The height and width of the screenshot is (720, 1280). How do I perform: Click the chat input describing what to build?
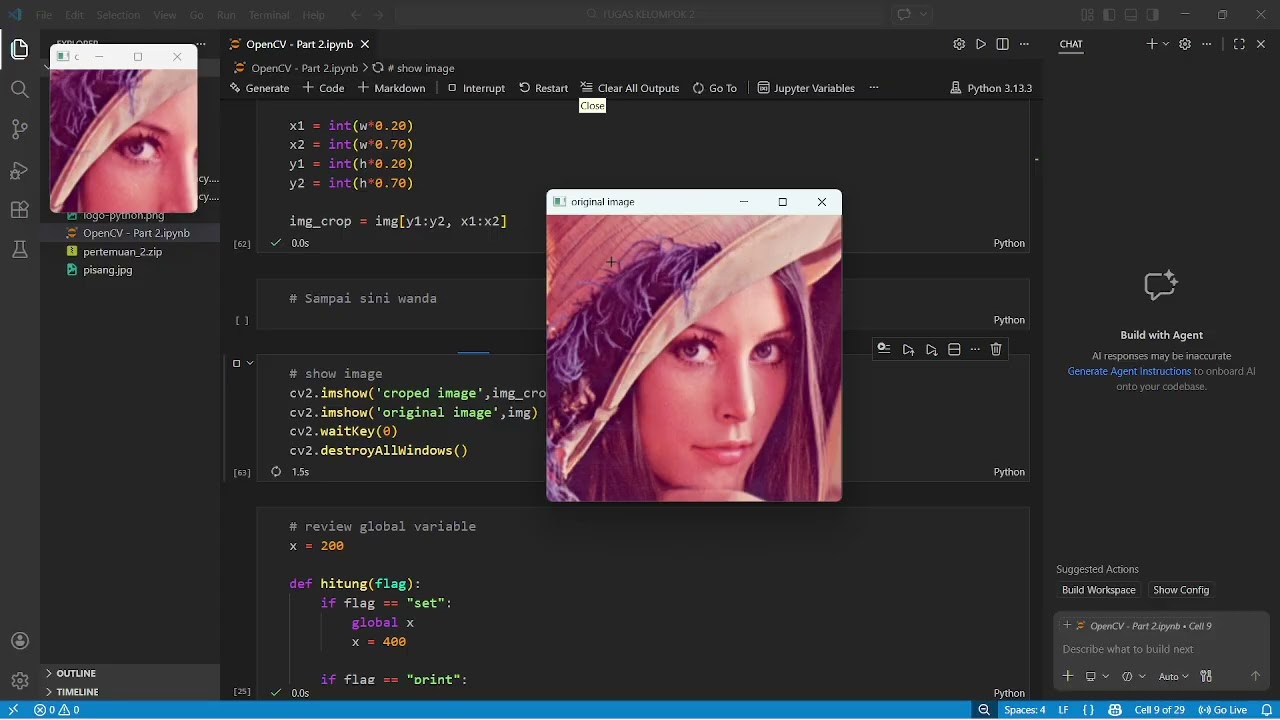[x=1160, y=649]
